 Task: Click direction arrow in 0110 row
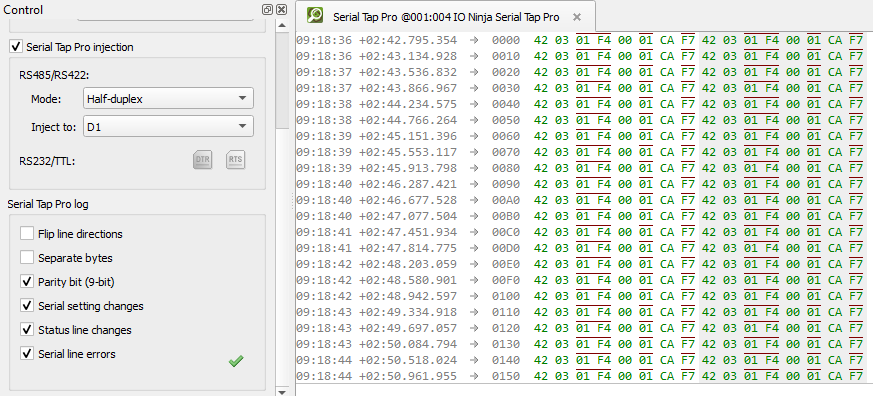pyautogui.click(x=474, y=312)
